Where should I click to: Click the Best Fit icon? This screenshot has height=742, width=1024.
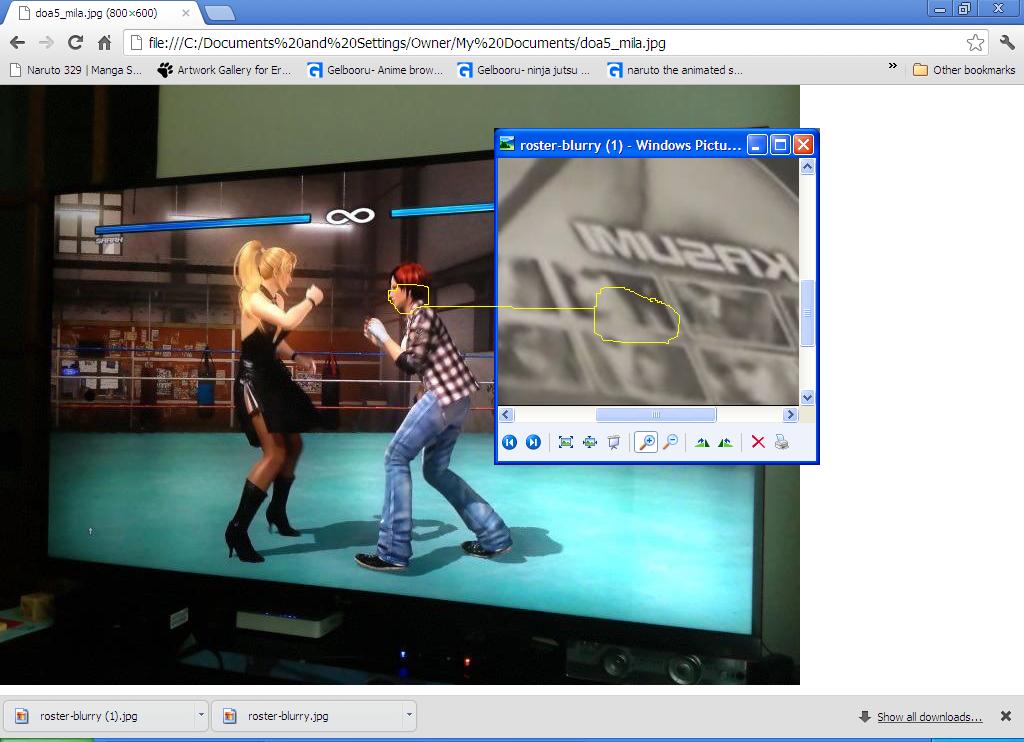[x=566, y=442]
